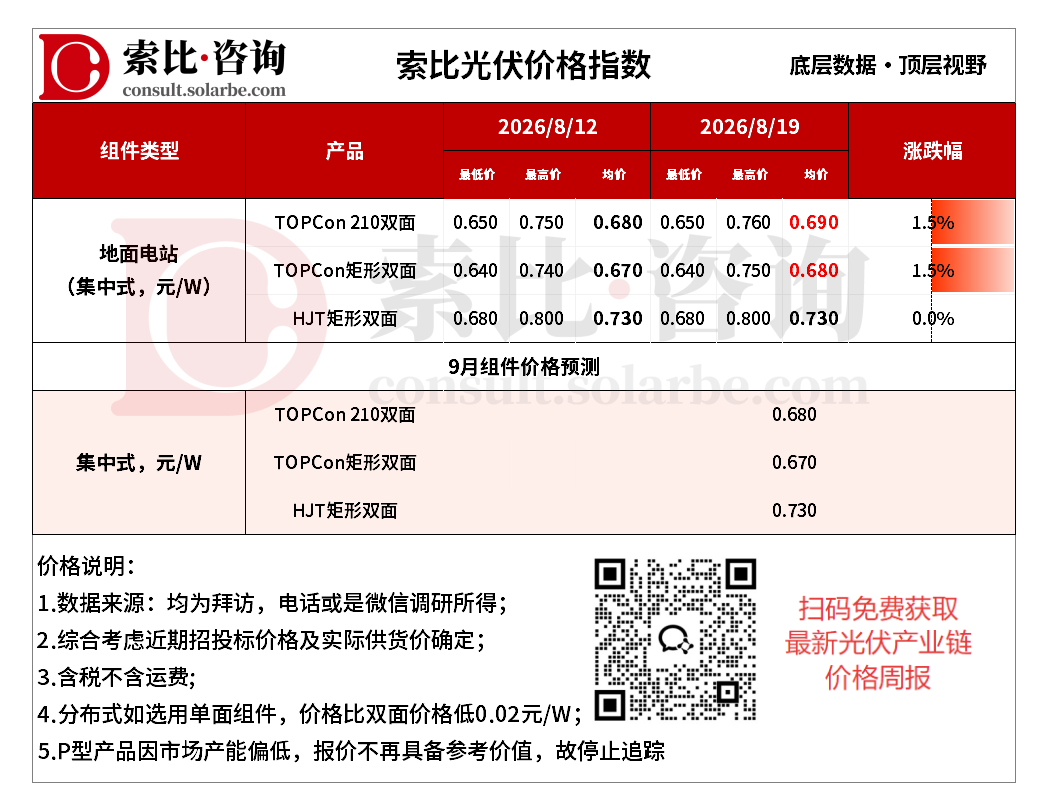
Task: Select note 2 about bidding prices
Action: pyautogui.click(x=261, y=640)
